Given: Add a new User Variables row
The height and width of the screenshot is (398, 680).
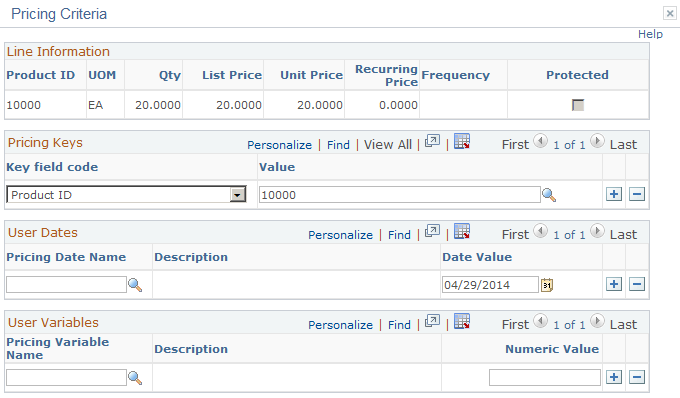Looking at the screenshot, I should (x=614, y=377).
